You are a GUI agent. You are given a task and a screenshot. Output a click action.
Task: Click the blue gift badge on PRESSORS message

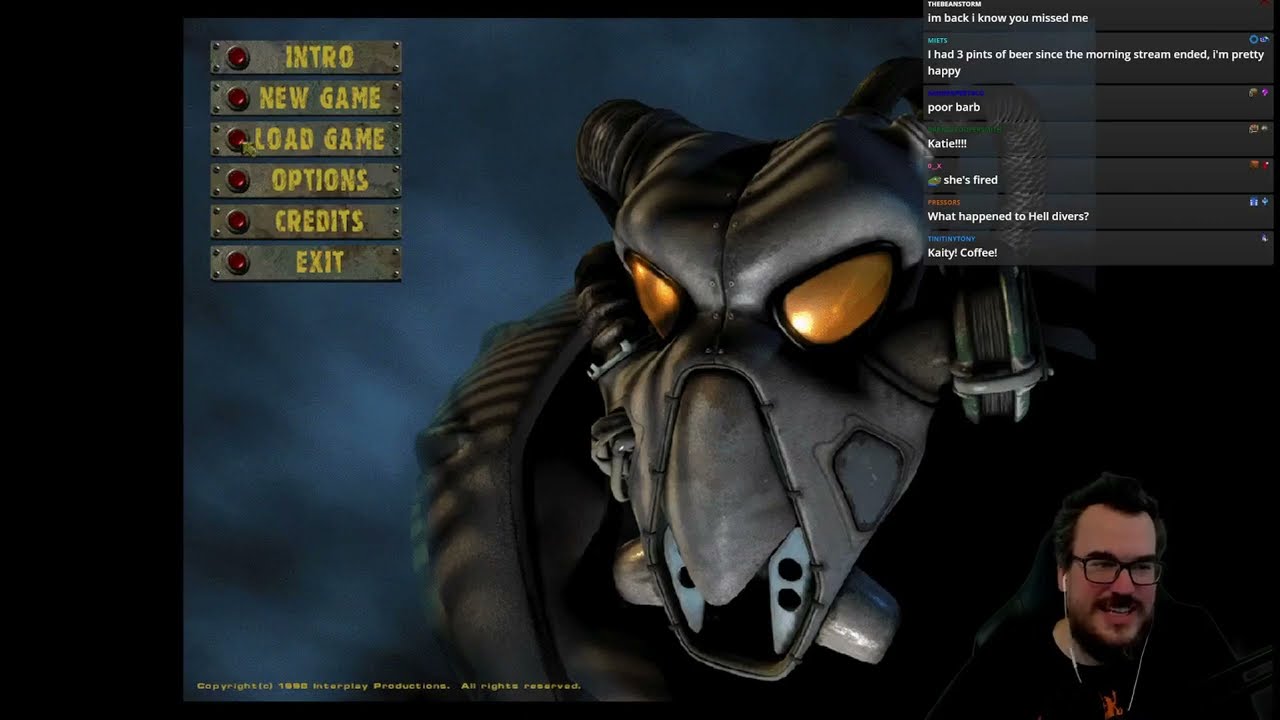pyautogui.click(x=1253, y=202)
